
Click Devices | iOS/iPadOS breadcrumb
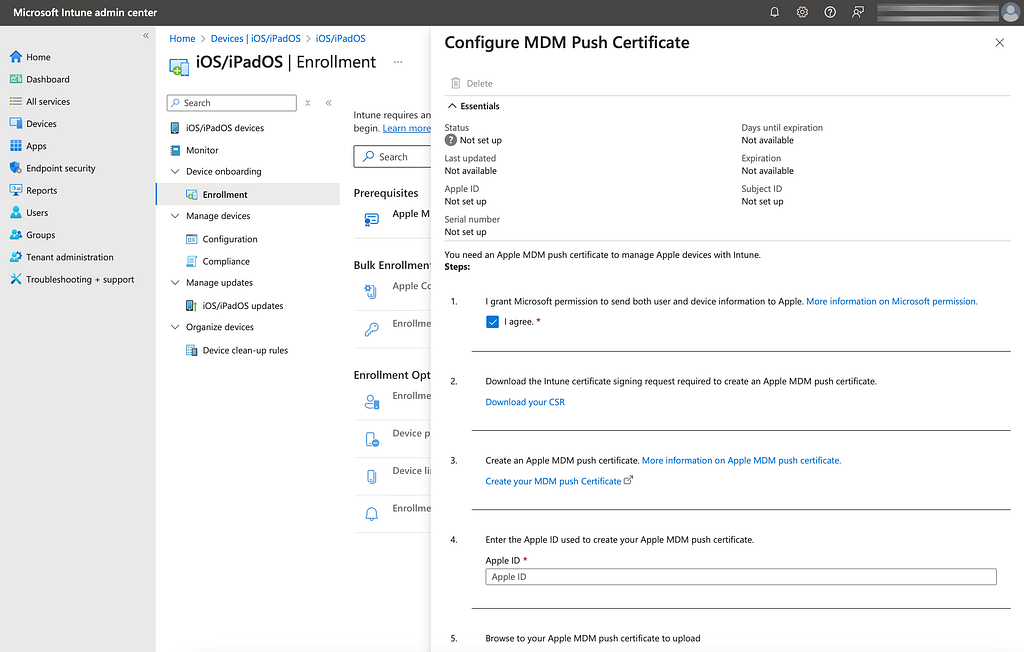tap(255, 39)
